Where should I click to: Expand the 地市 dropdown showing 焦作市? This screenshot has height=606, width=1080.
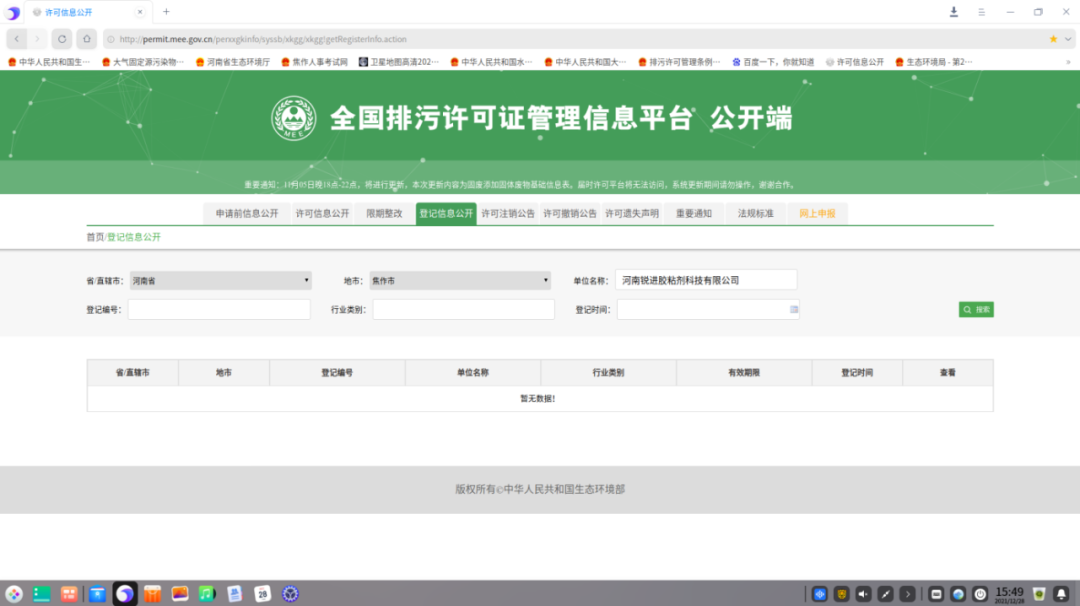460,281
